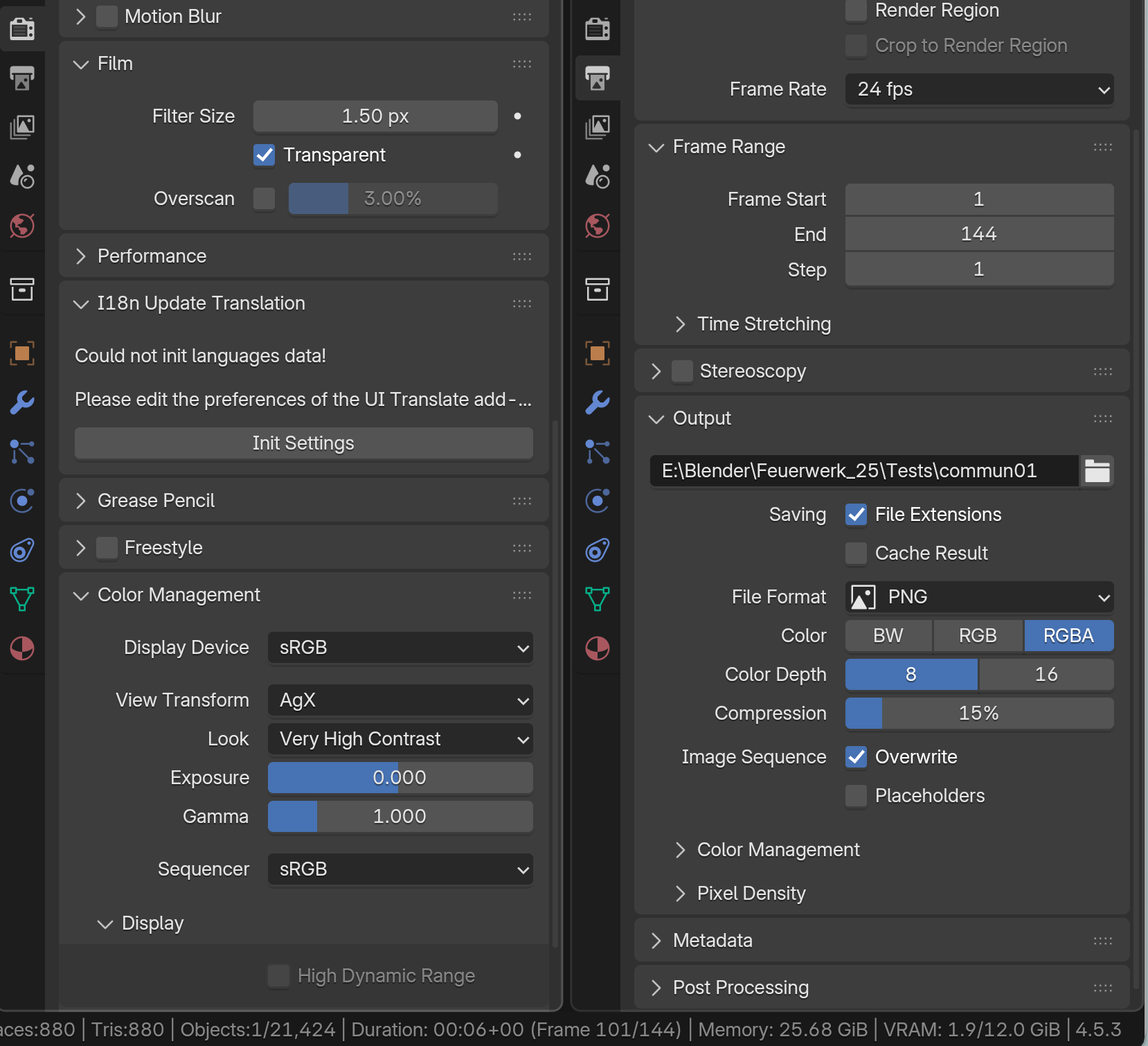Screen dimensions: 1148x1046
Task: Click the Compression 15% slider
Action: pos(979,713)
